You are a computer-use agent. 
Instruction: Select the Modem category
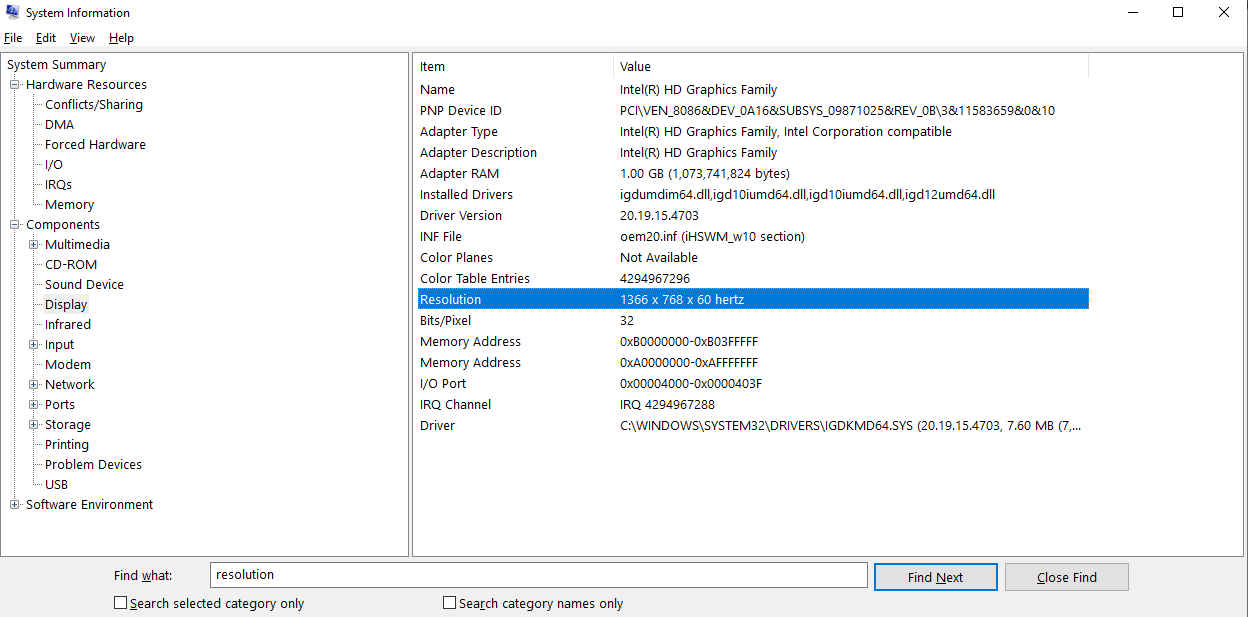pyautogui.click(x=68, y=365)
